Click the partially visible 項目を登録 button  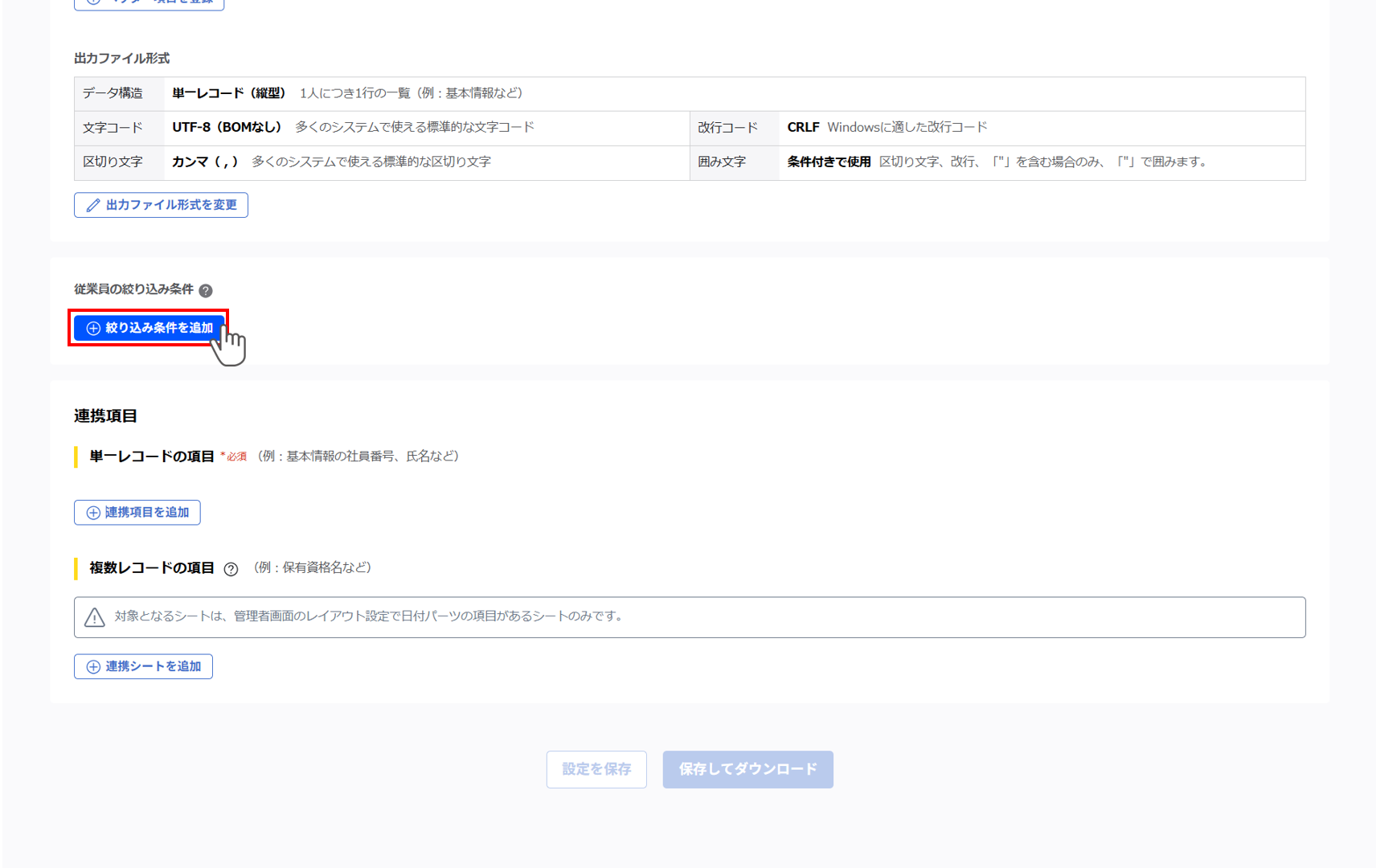[149, 3]
